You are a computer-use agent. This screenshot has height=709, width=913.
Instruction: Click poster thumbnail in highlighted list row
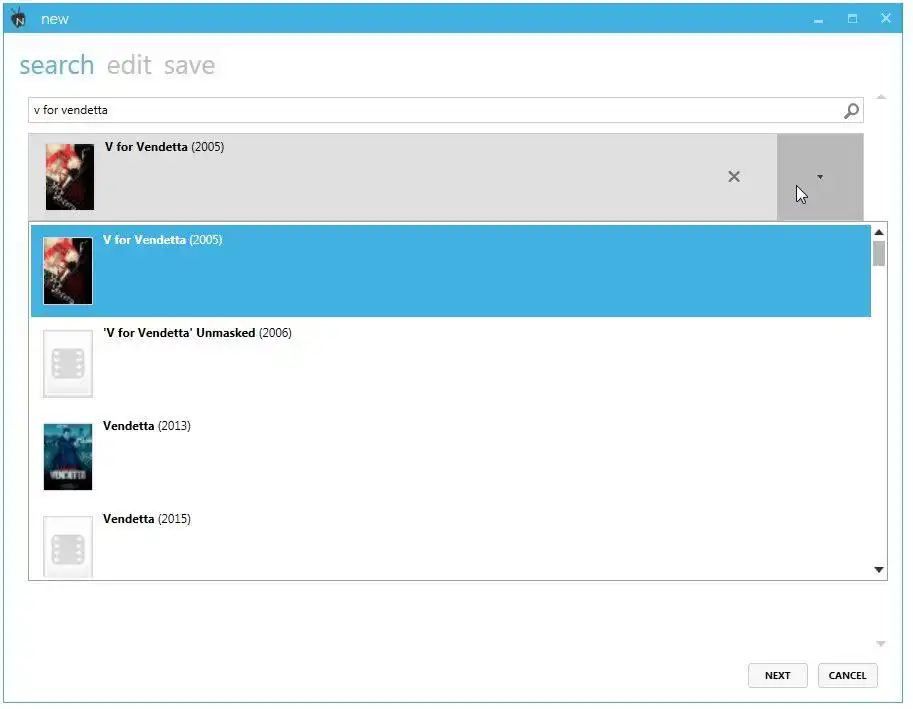68,271
